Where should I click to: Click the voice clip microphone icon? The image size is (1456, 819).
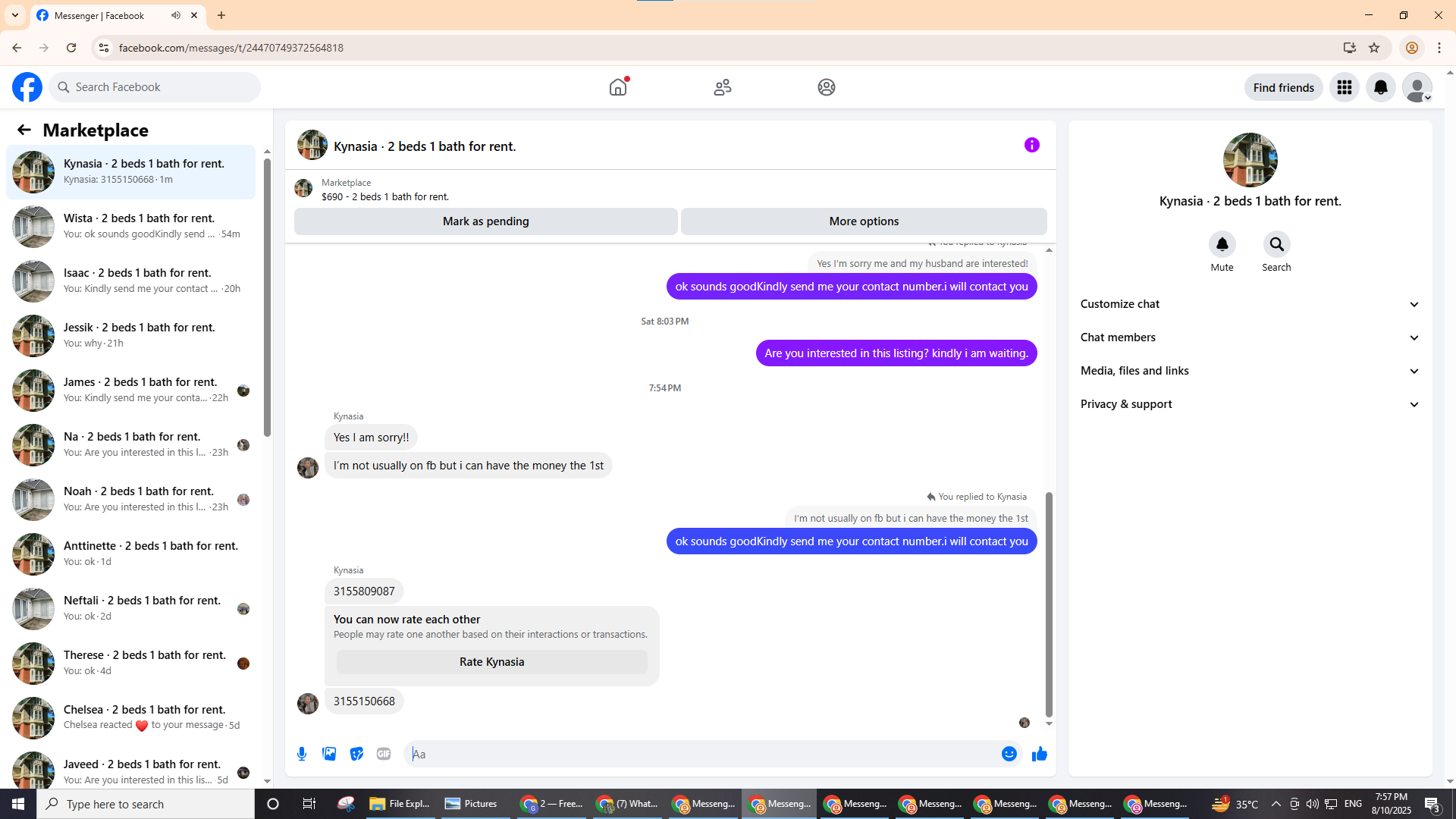[x=302, y=754]
